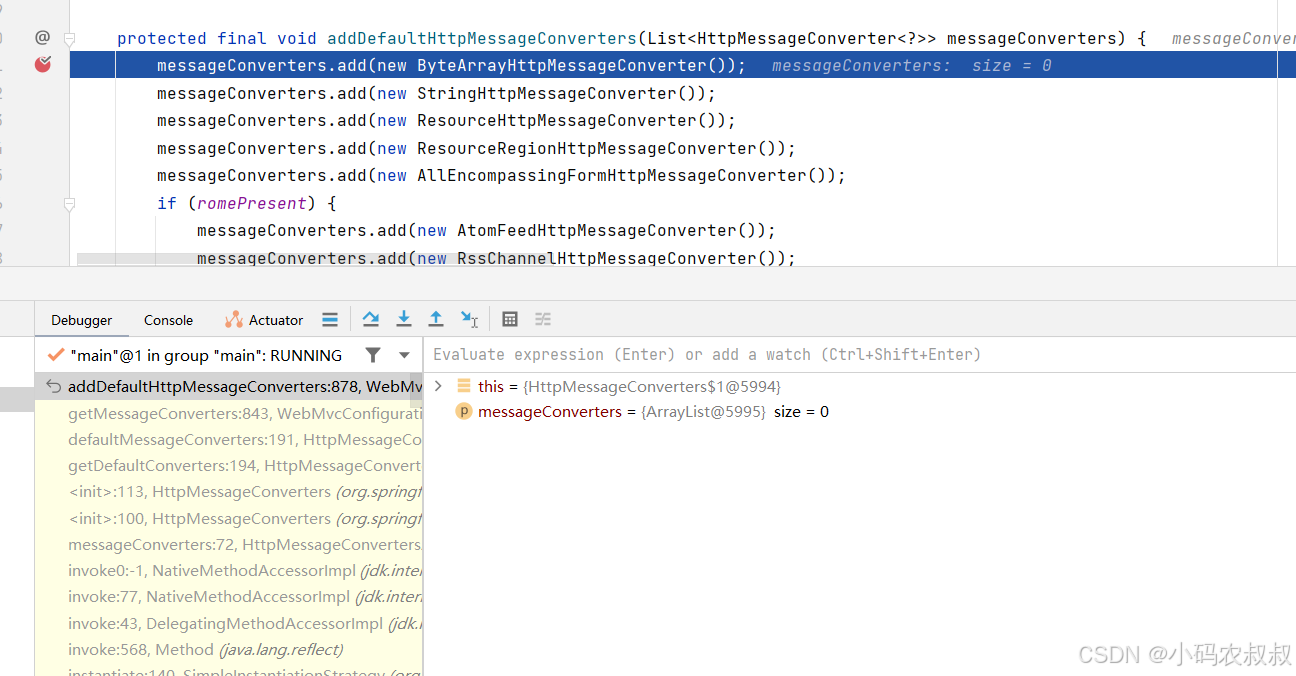Switch to the Console tab
Image resolution: width=1296 pixels, height=676 pixels.
168,320
